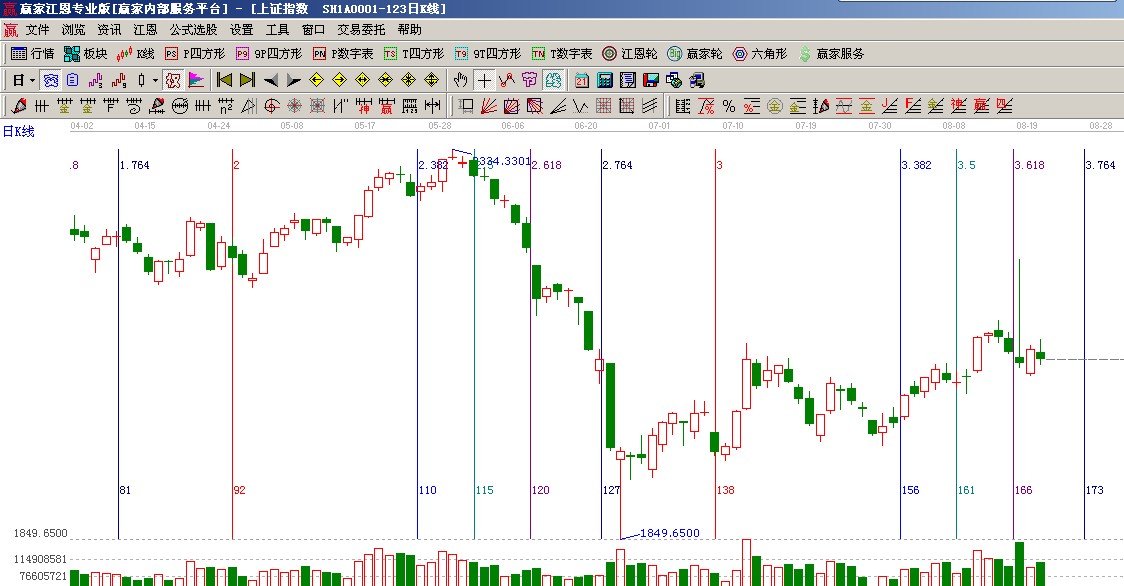Open the 交易委托 menu
The image size is (1124, 586).
coord(361,30)
